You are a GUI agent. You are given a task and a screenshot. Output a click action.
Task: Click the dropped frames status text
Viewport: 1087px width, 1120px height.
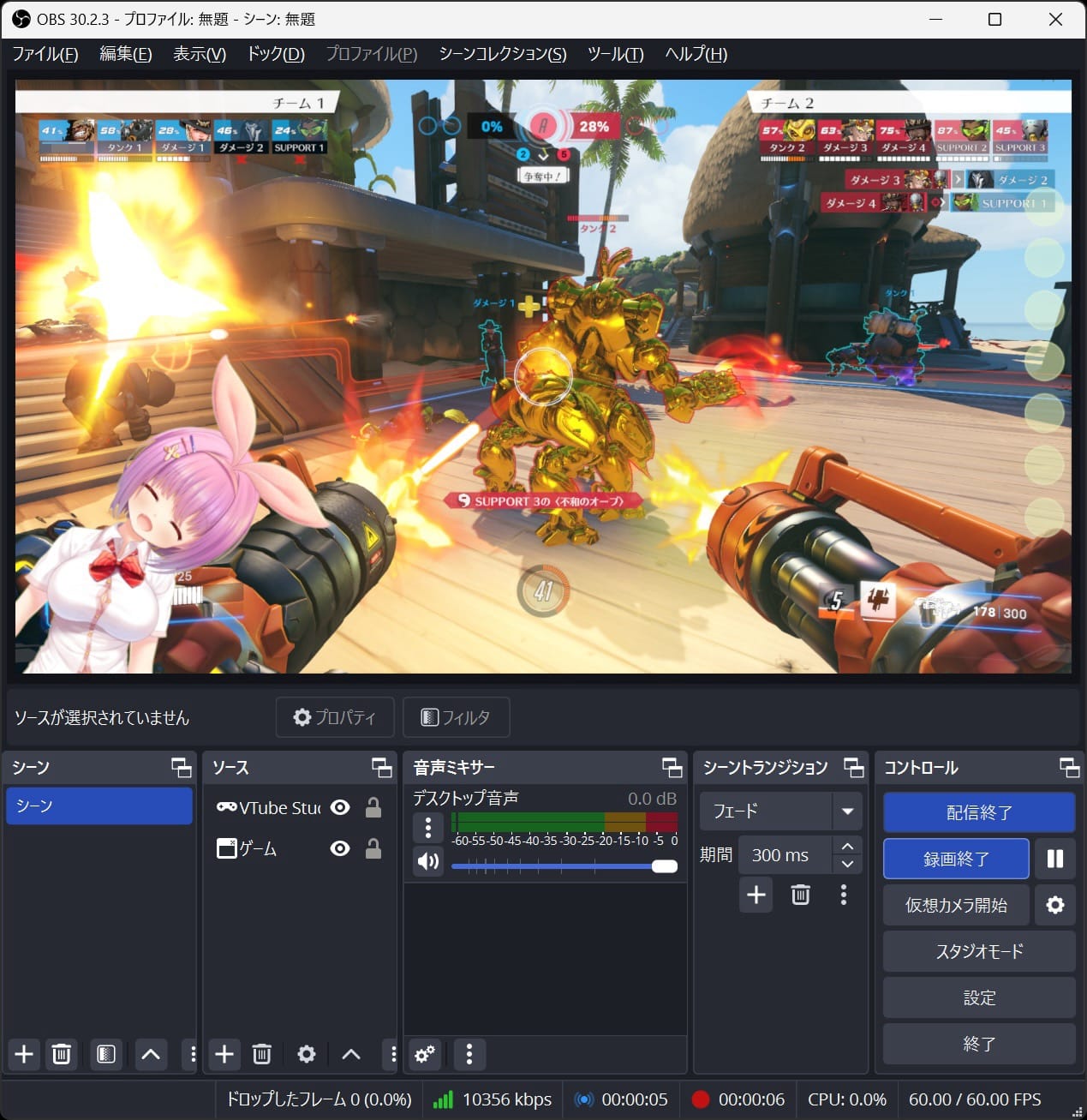tap(319, 1099)
